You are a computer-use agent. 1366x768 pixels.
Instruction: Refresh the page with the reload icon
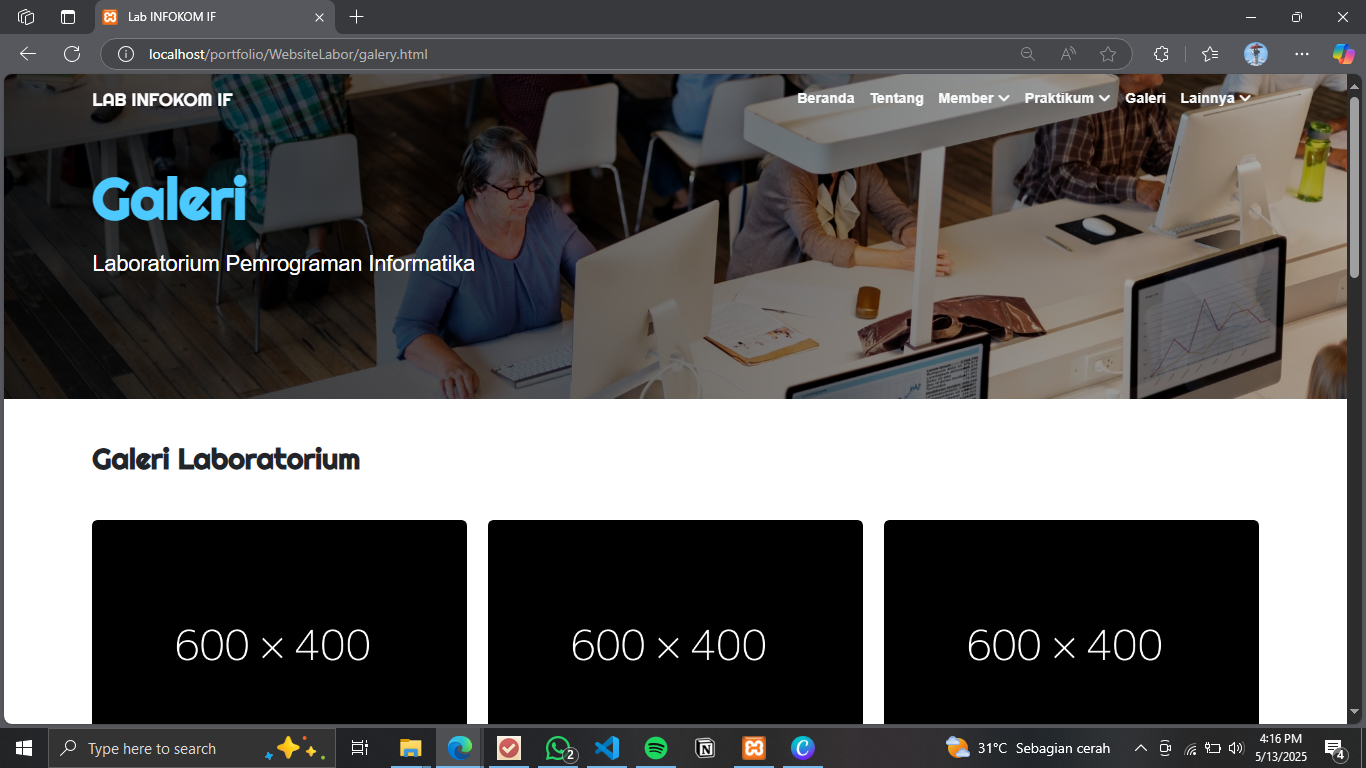[x=72, y=54]
